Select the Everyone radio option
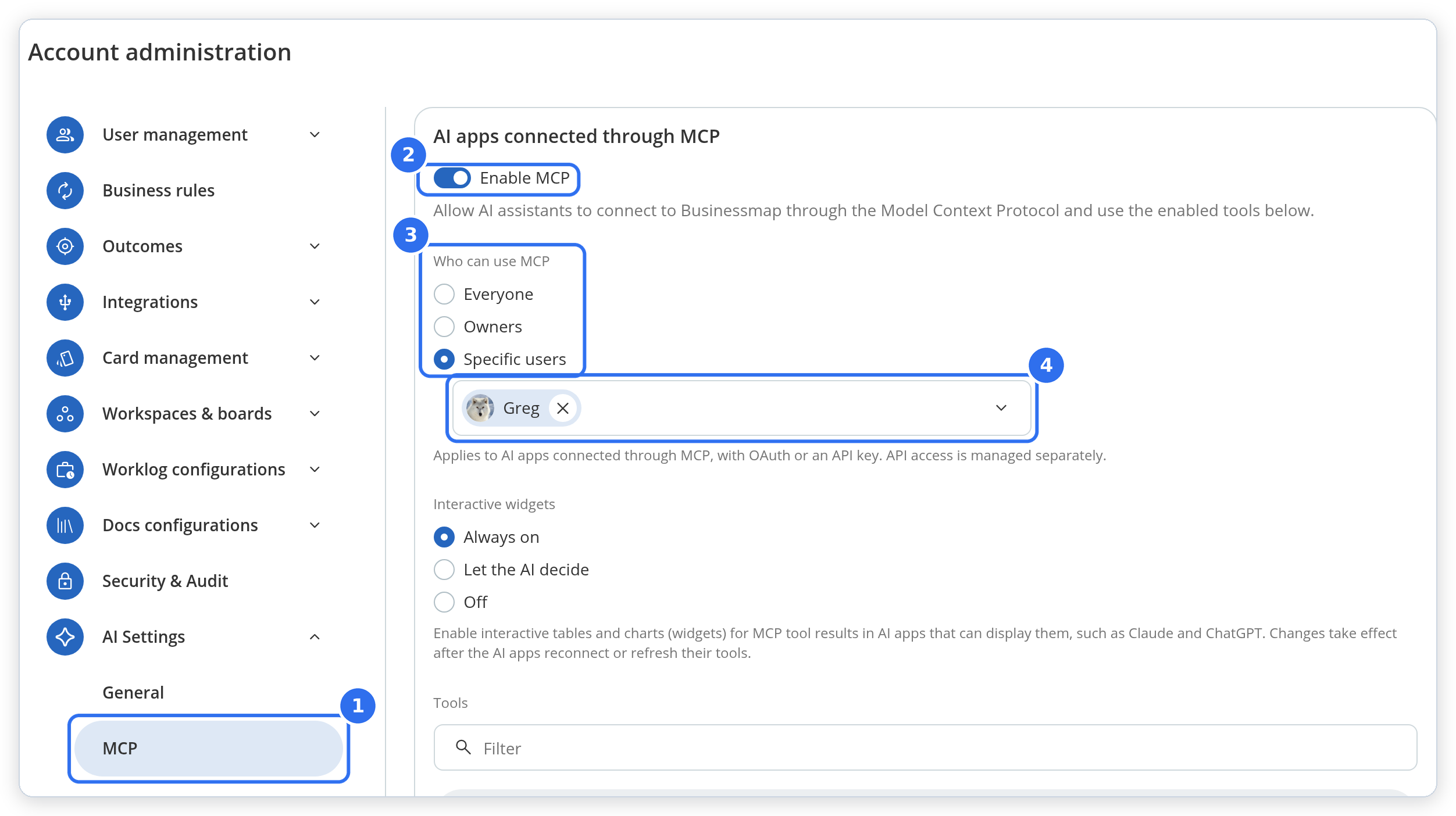The image size is (1456, 816). coord(444,294)
